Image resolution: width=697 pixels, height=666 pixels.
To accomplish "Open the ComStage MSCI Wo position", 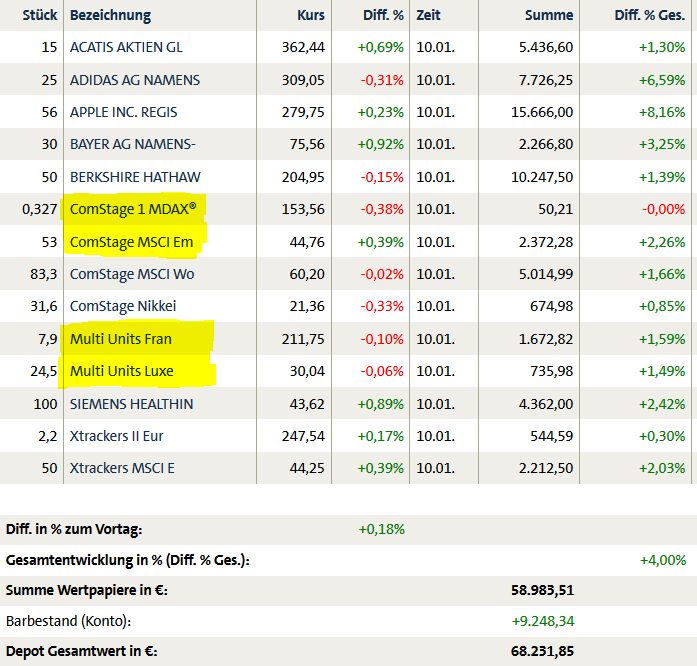I will click(x=132, y=274).
